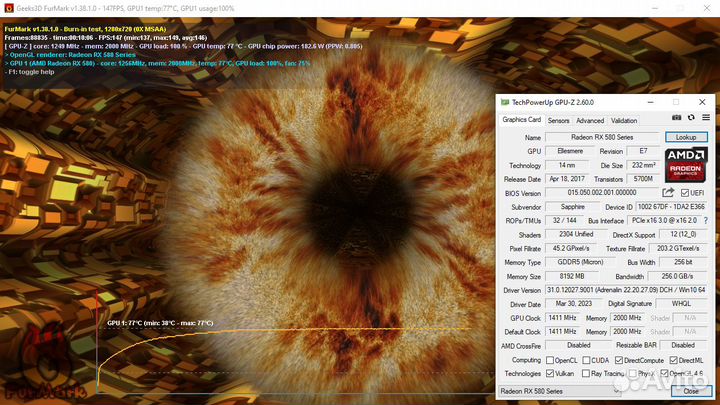Toggle the DirectCompute checkbox

(619, 360)
